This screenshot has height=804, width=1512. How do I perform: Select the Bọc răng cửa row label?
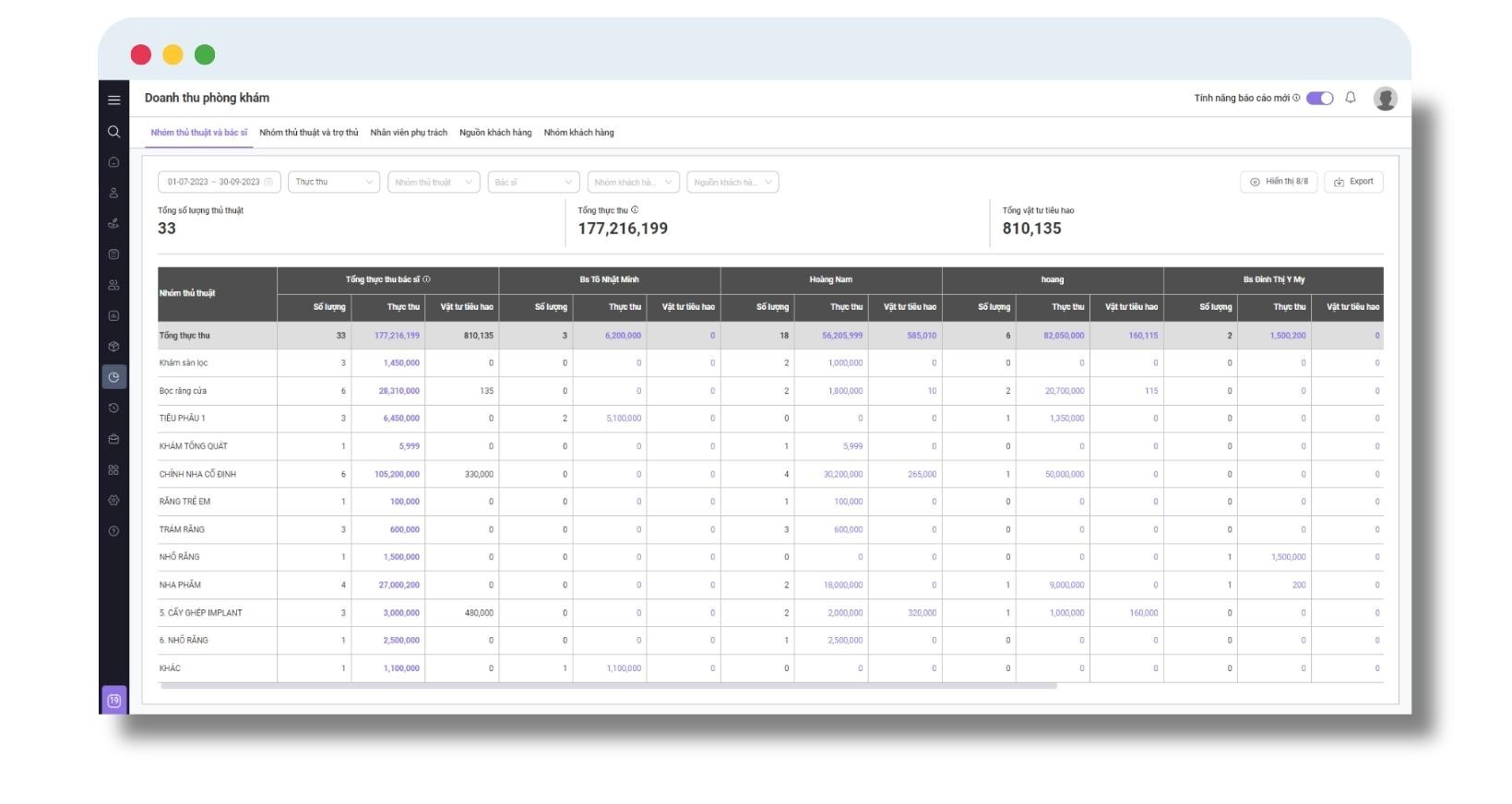point(183,391)
